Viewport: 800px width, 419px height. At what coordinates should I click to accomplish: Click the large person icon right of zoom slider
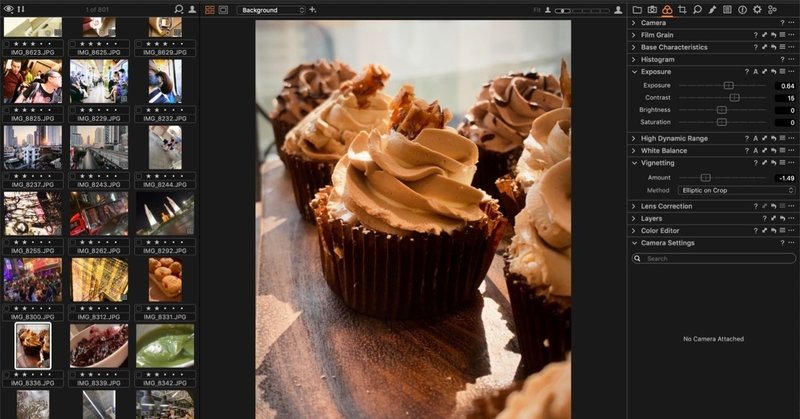click(618, 10)
